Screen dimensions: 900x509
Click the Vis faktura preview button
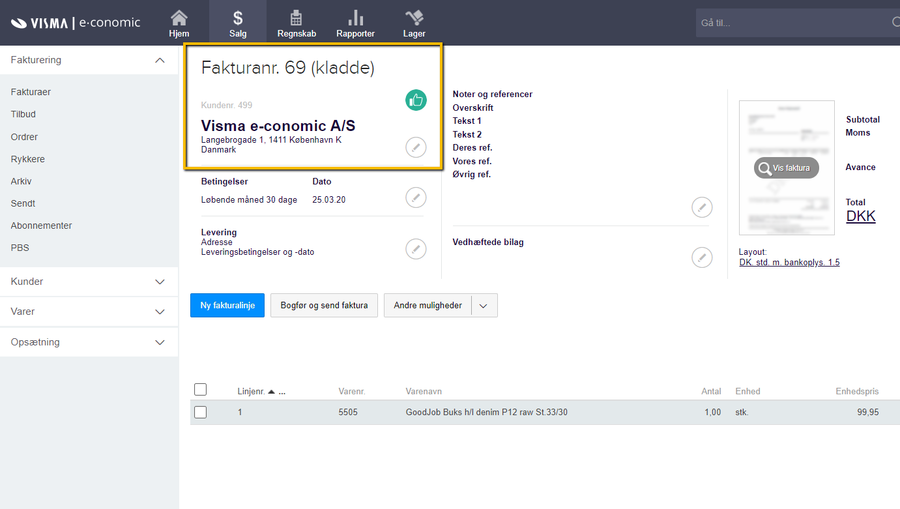point(786,168)
